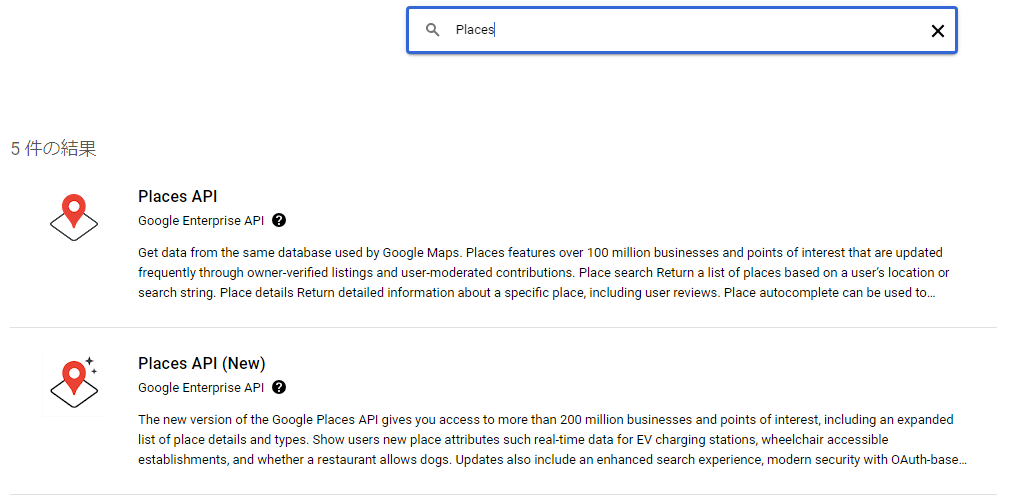1032x499 pixels.
Task: Place the cursor after "Places" in the search box
Action: 496,30
